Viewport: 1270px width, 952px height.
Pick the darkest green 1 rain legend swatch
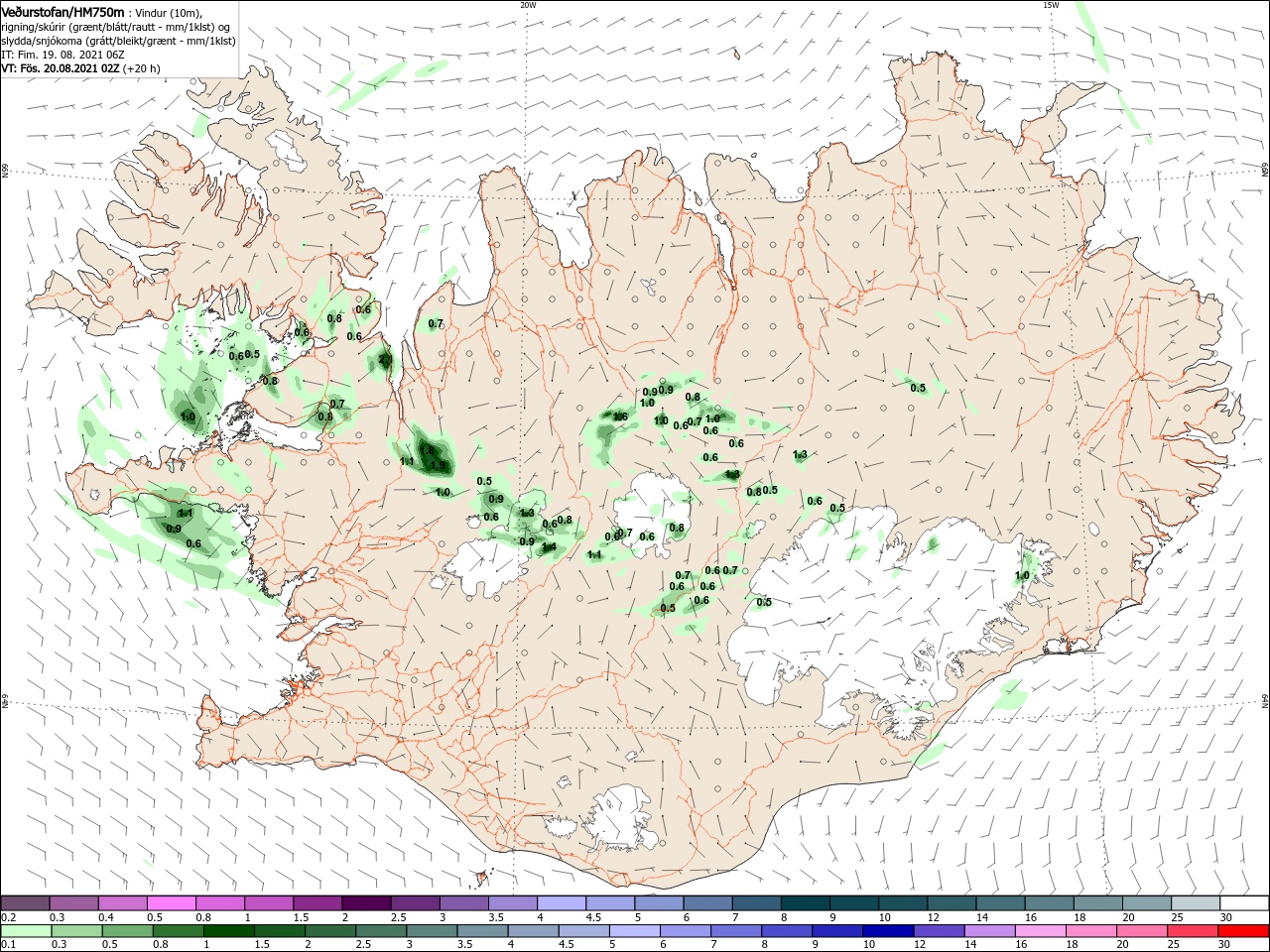pyautogui.click(x=228, y=932)
